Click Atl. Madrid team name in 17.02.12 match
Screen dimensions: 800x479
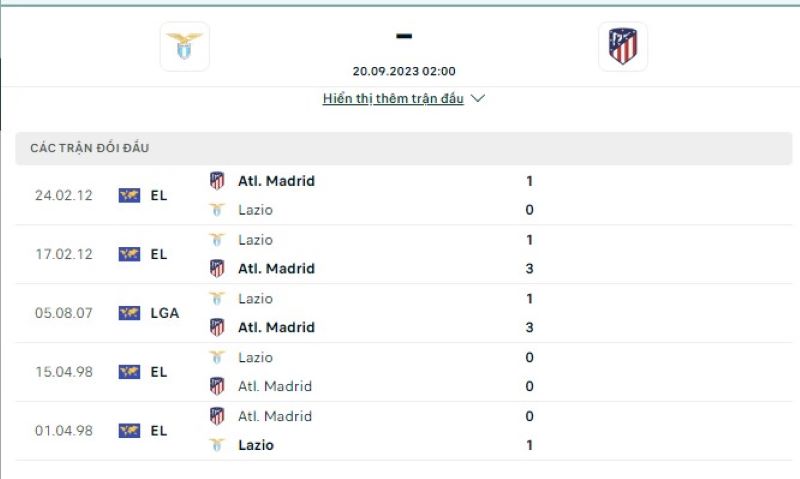(276, 268)
